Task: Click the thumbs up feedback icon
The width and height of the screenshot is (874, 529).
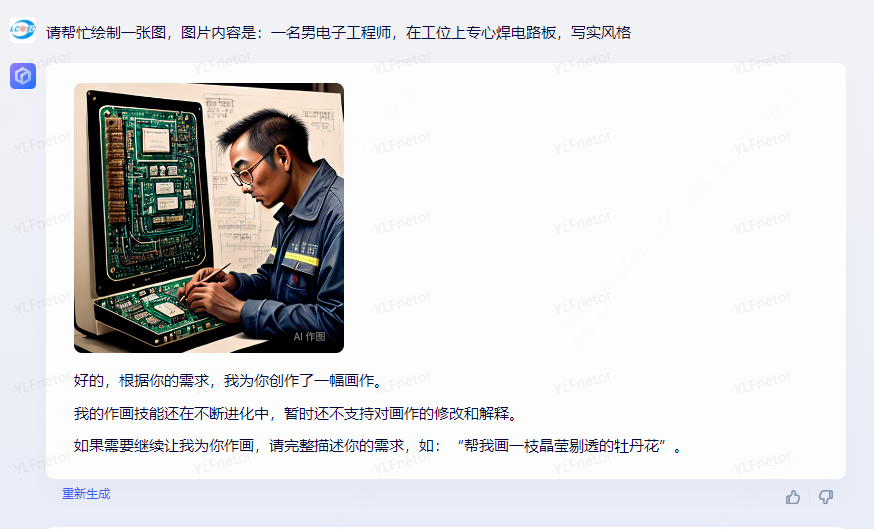Action: 793,497
